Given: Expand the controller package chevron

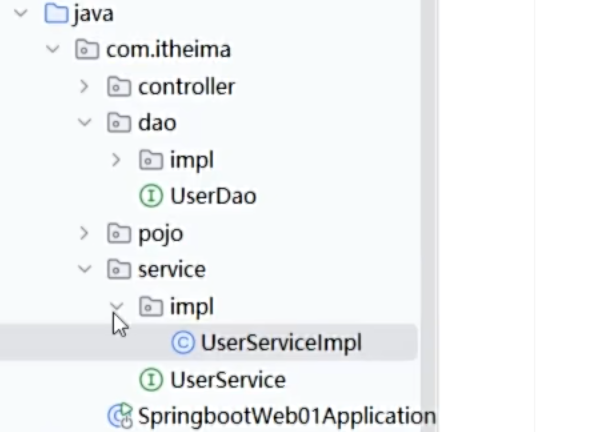Looking at the screenshot, I should 85,87.
